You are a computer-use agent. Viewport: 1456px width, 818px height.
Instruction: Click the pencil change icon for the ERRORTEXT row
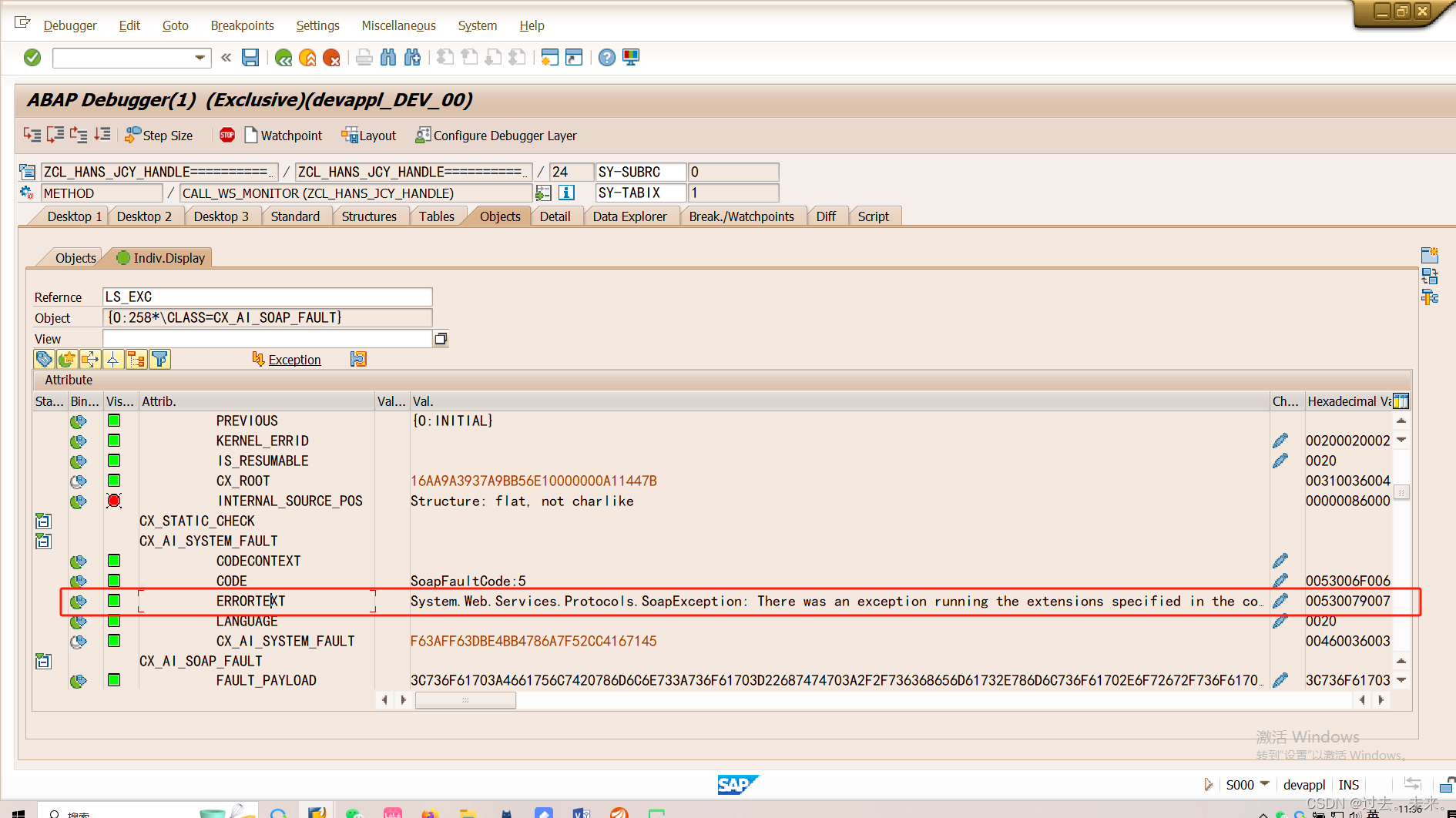pos(1280,601)
